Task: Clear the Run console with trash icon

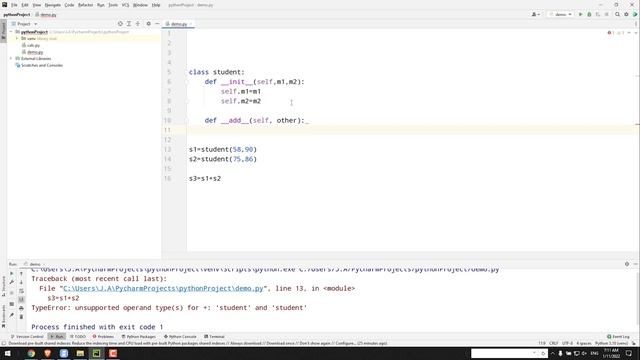Action: click(21, 317)
